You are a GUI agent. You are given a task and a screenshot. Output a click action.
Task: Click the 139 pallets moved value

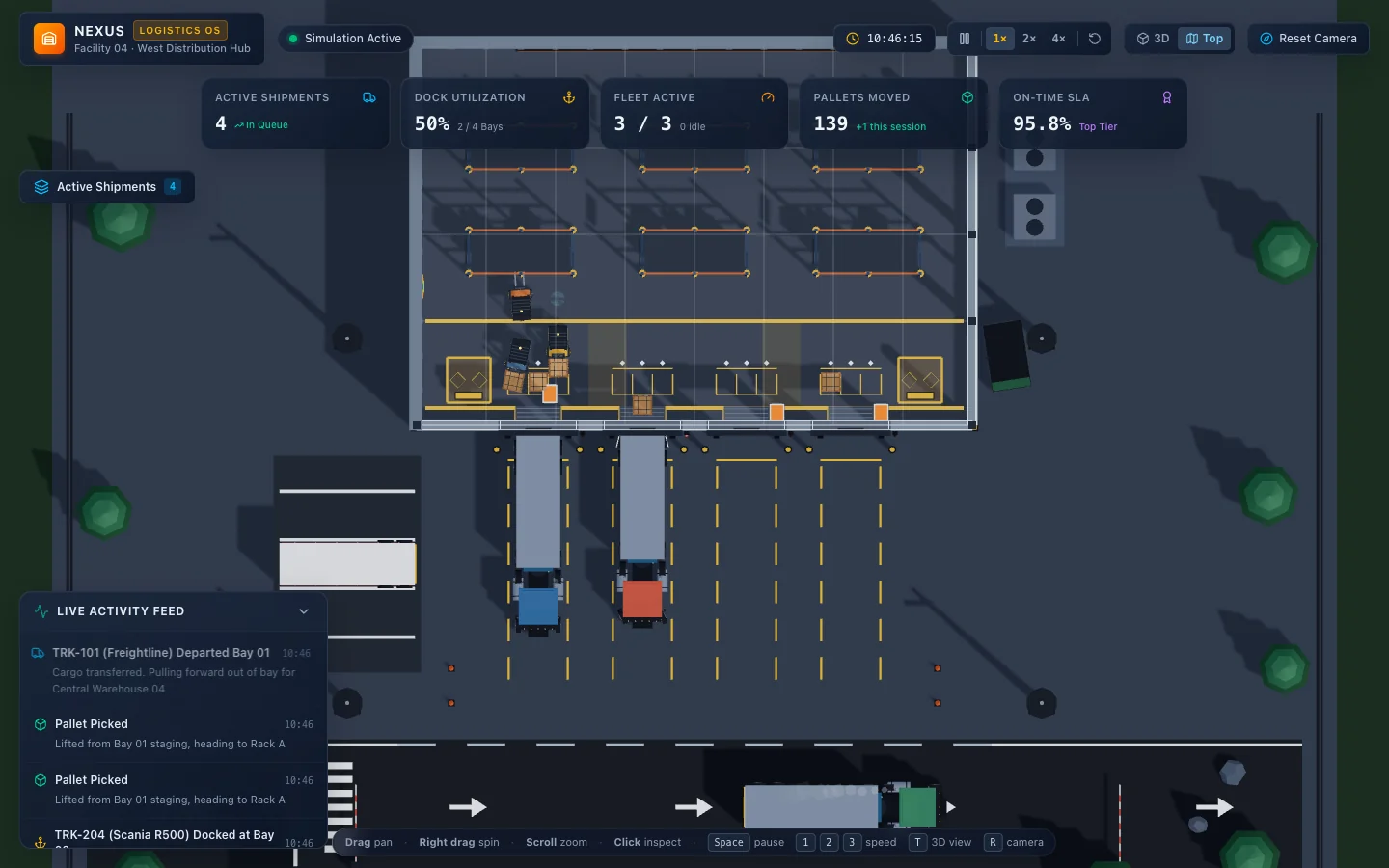click(x=831, y=123)
